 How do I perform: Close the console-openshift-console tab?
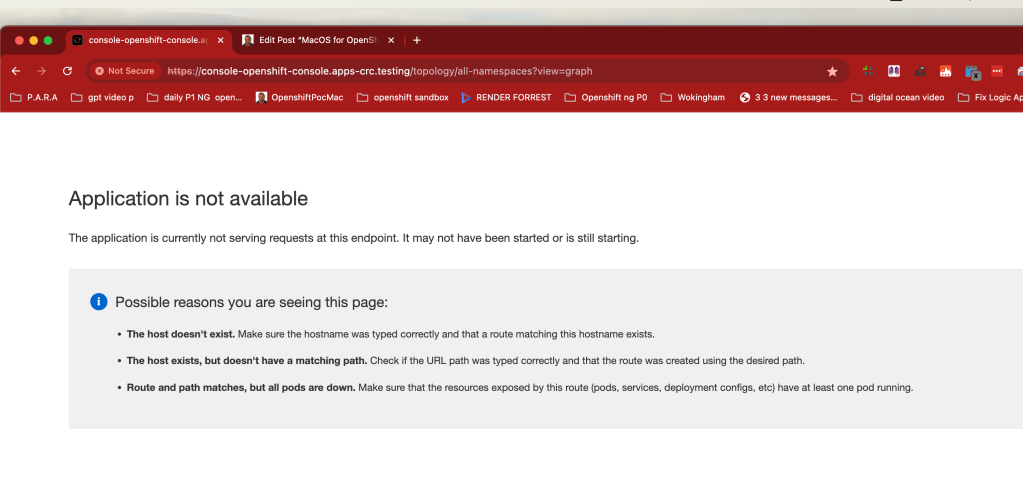pyautogui.click(x=221, y=40)
